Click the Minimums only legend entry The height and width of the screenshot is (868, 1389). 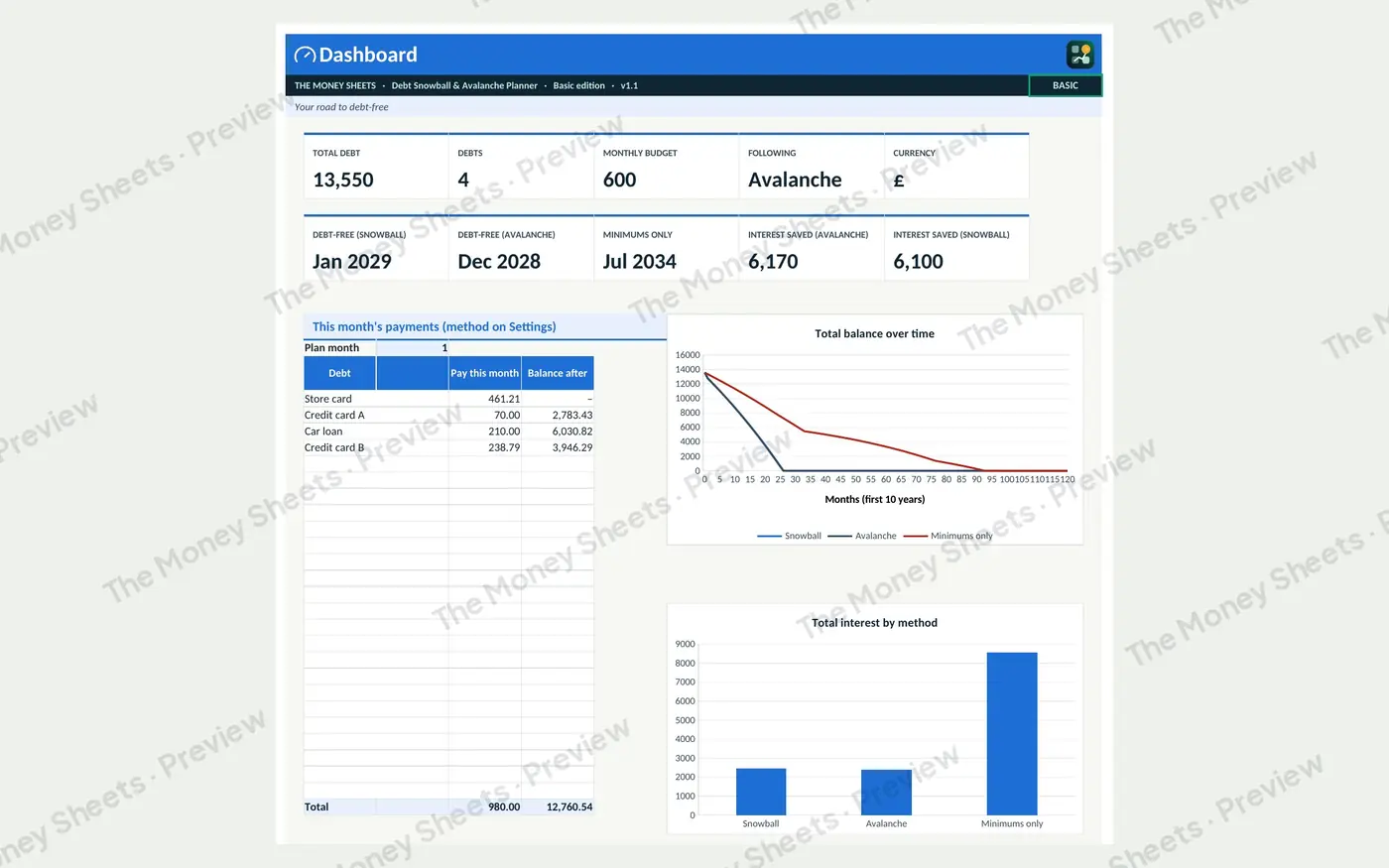(947, 536)
